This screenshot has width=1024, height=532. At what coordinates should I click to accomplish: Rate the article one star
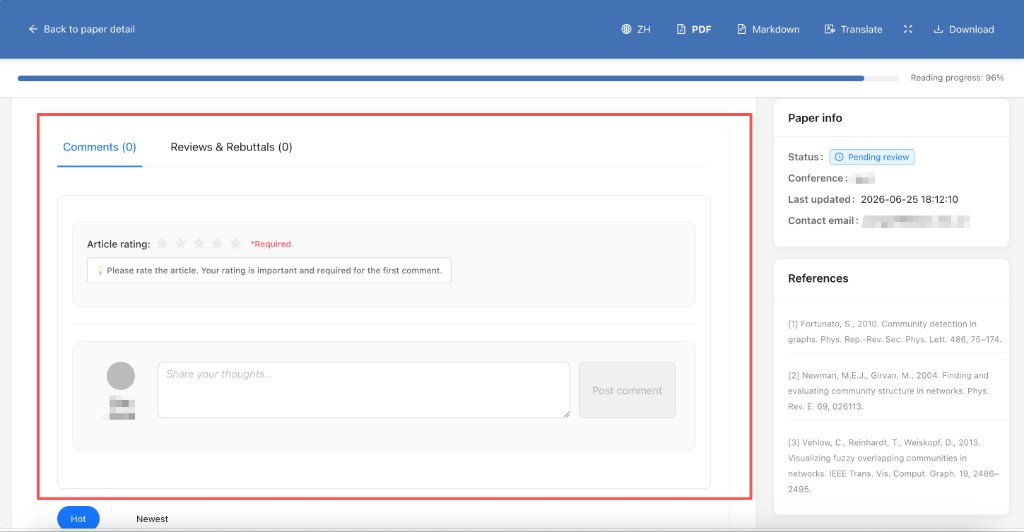(162, 243)
